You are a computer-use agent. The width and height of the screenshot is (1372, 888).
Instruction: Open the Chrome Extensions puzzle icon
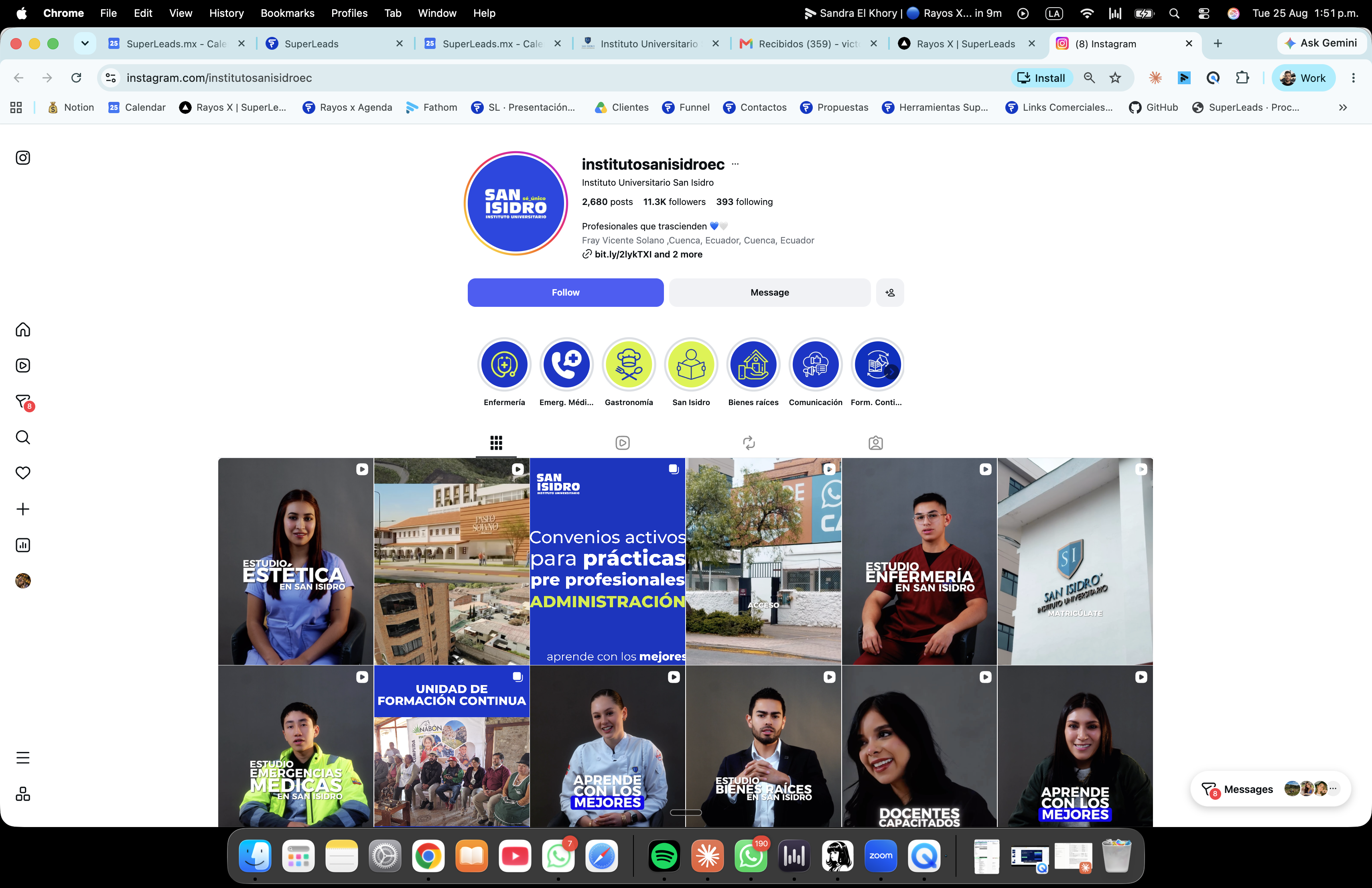1242,78
